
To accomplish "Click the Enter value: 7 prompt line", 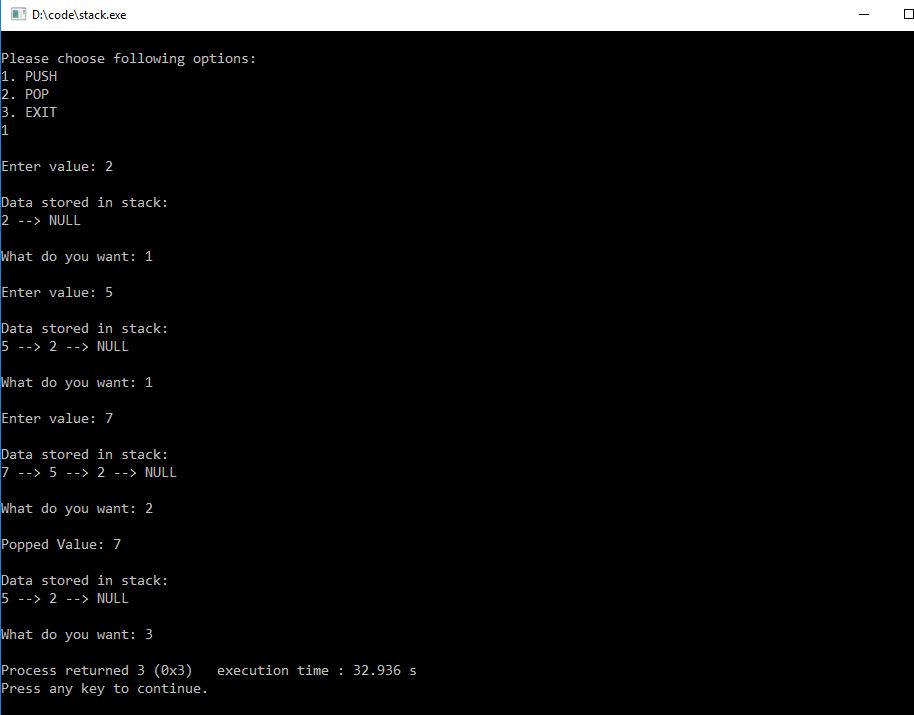I will pyautogui.click(x=56, y=418).
